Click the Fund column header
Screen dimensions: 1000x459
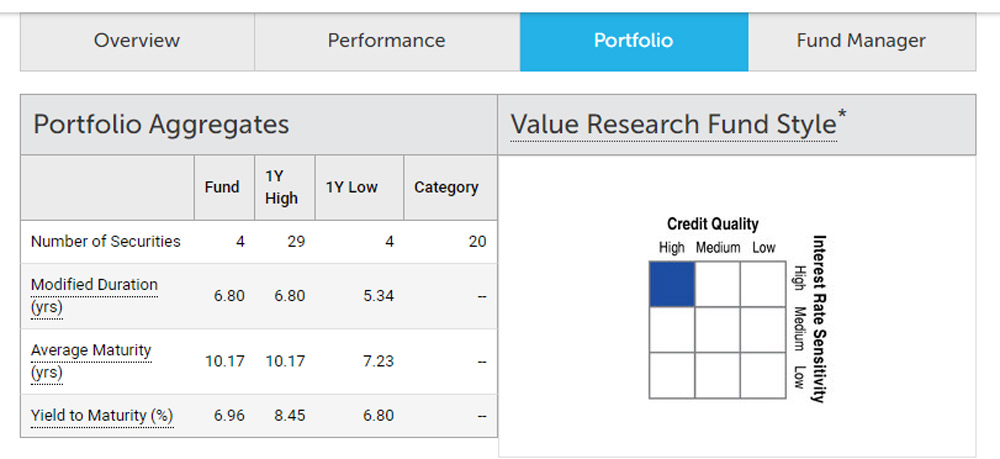point(222,187)
